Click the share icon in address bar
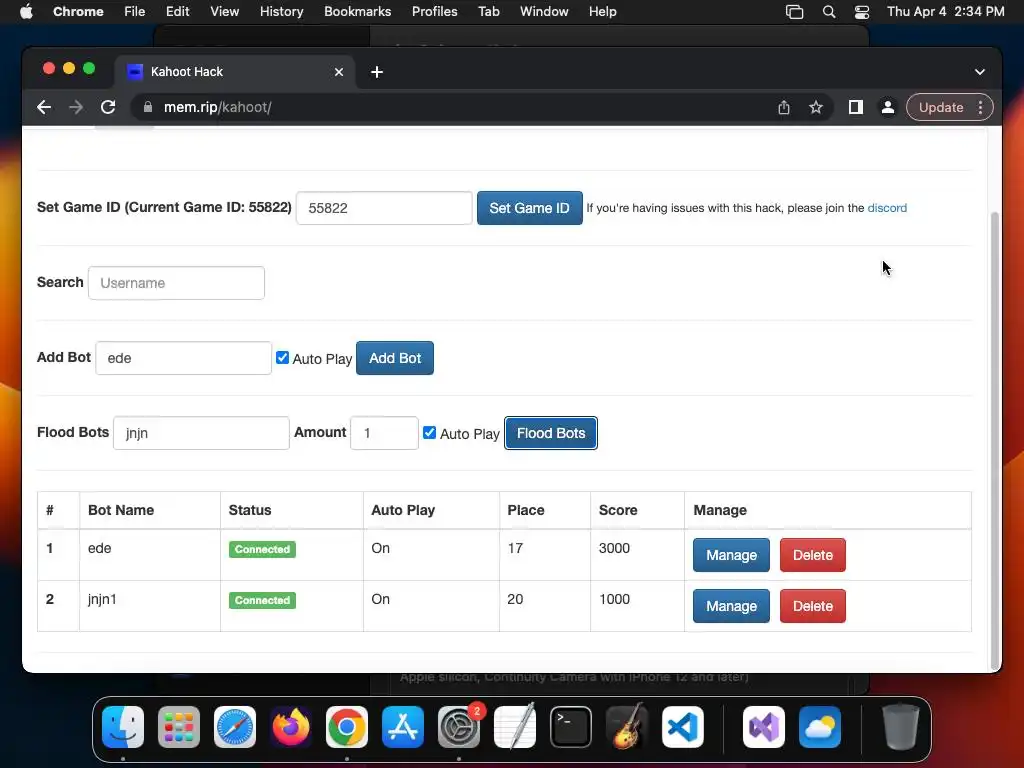The image size is (1024, 768). pyautogui.click(x=784, y=107)
